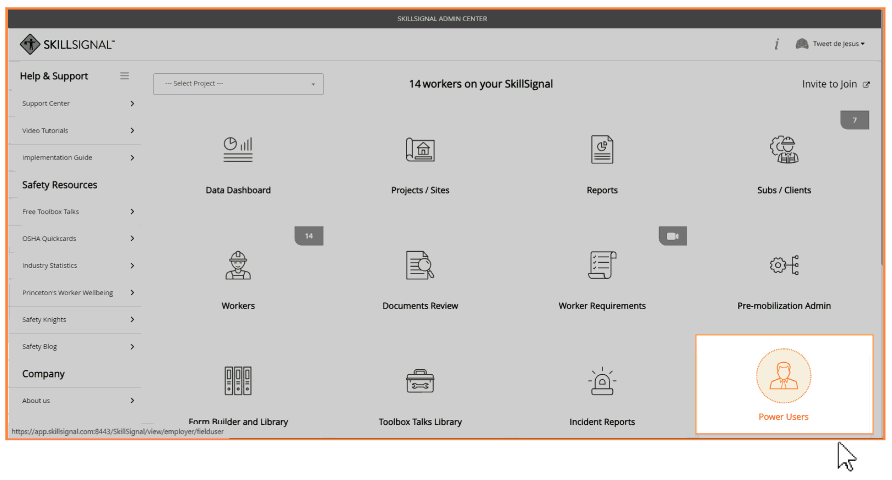Viewport: 892px width, 480px height.
Task: Open the Tweet de Jesus user menu
Action: (839, 44)
